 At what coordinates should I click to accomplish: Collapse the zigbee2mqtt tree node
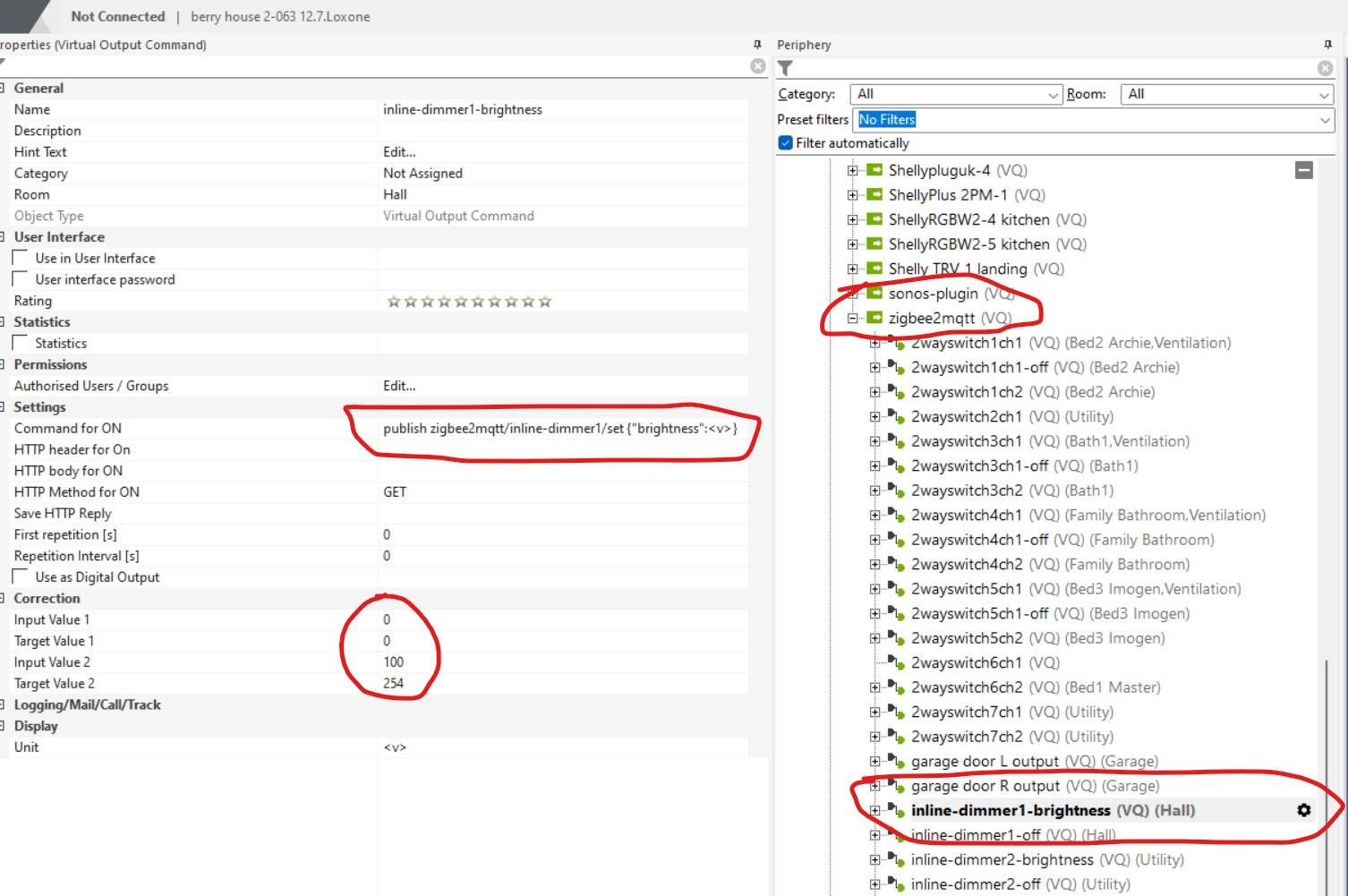[x=853, y=319]
